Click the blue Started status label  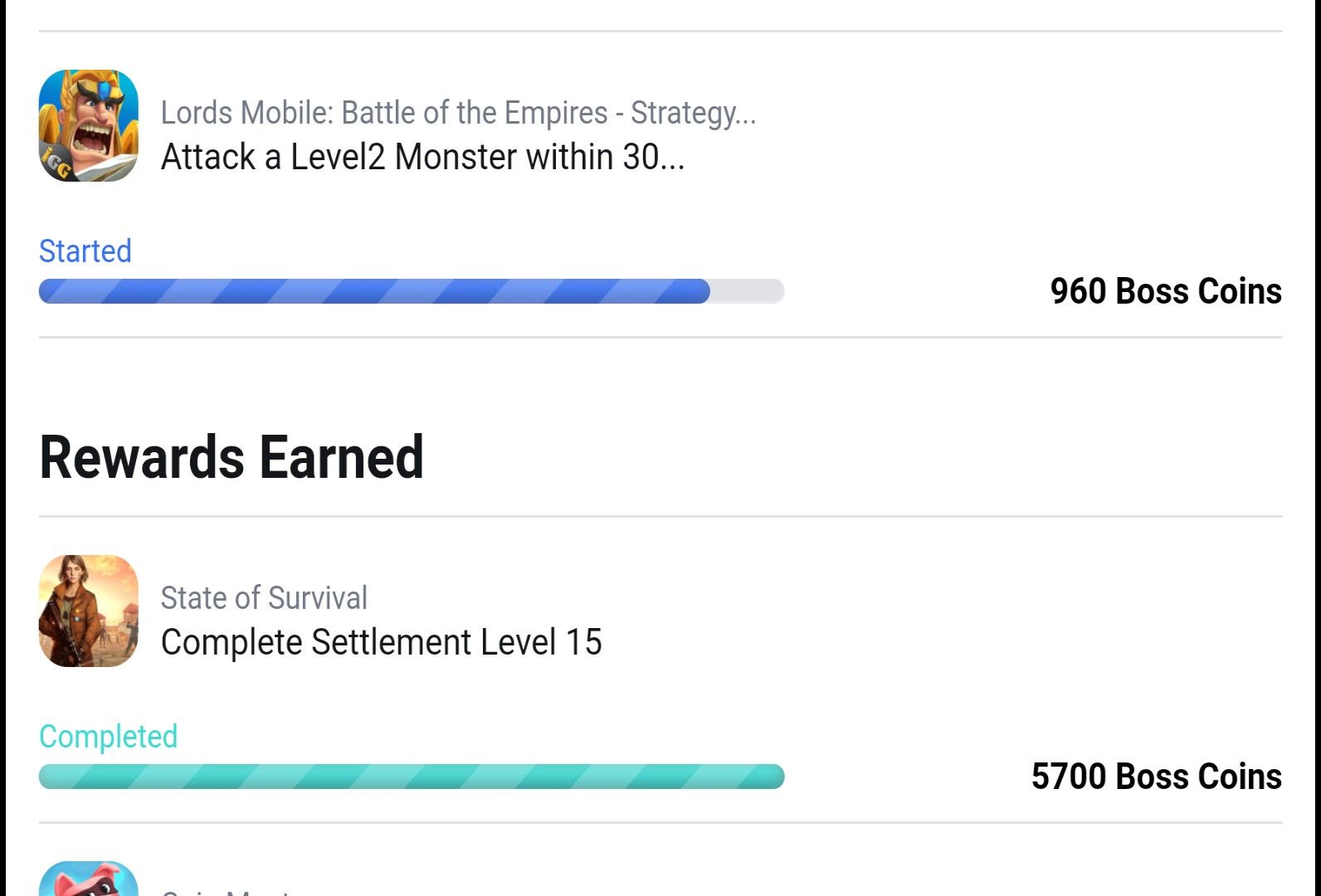[x=85, y=251]
